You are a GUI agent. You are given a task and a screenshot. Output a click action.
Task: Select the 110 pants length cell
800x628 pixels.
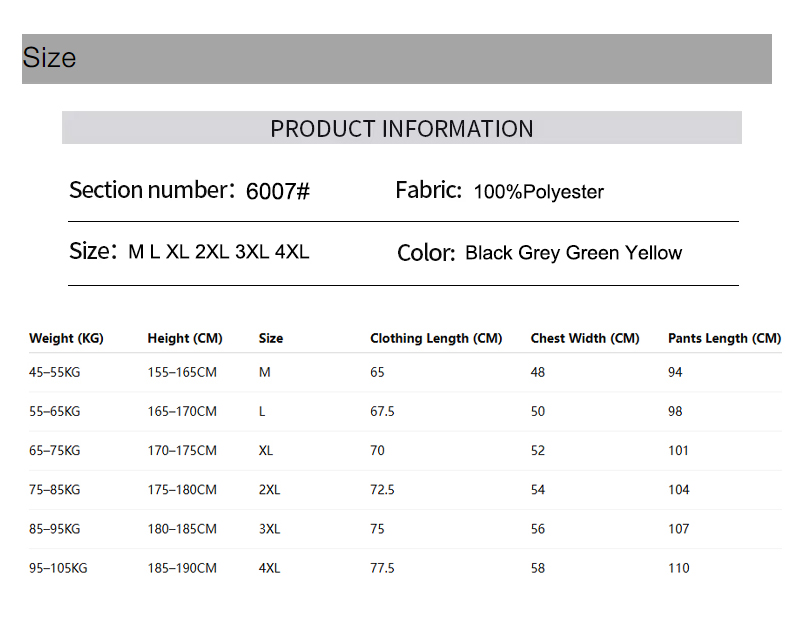(679, 568)
